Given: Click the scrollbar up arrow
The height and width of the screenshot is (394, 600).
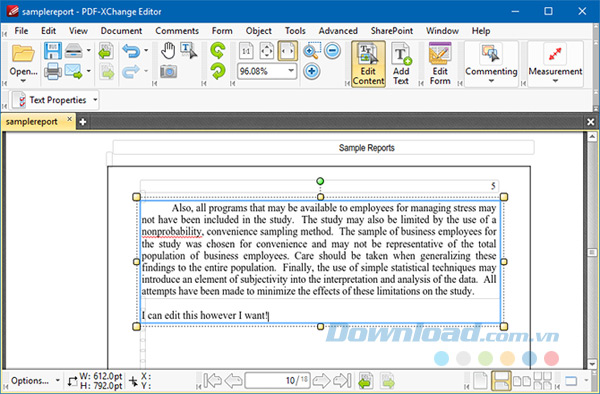Looking at the screenshot, I should pos(592,137).
